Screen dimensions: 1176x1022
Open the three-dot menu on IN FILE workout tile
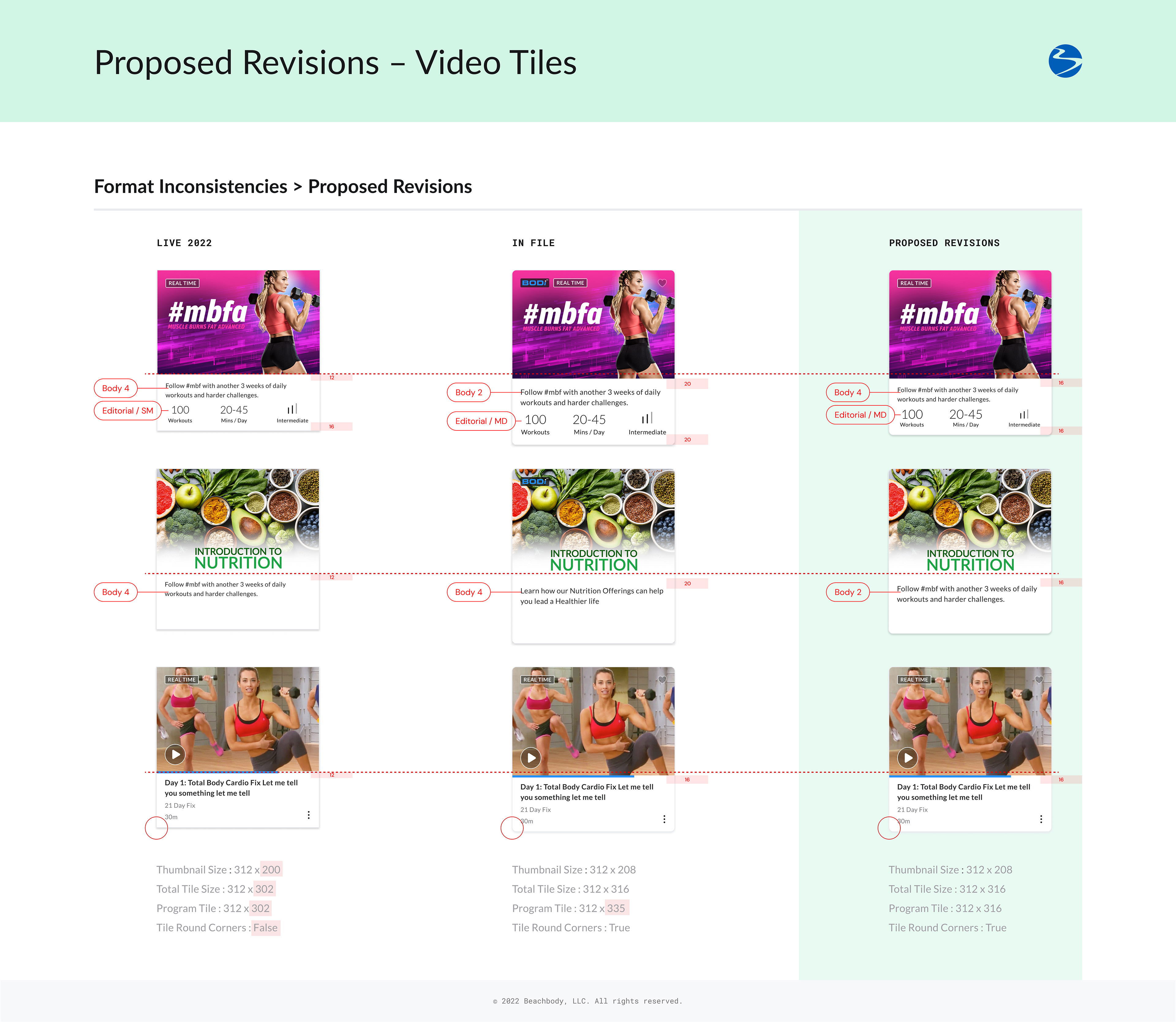(x=664, y=819)
